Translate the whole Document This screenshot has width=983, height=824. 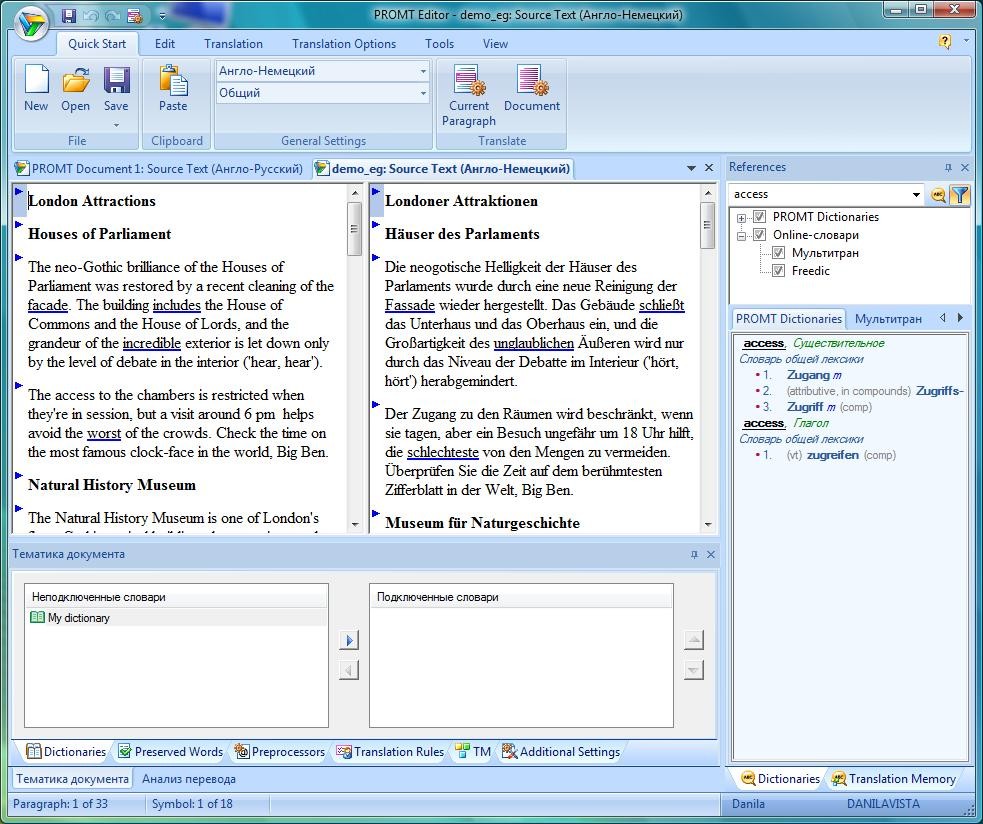[532, 88]
